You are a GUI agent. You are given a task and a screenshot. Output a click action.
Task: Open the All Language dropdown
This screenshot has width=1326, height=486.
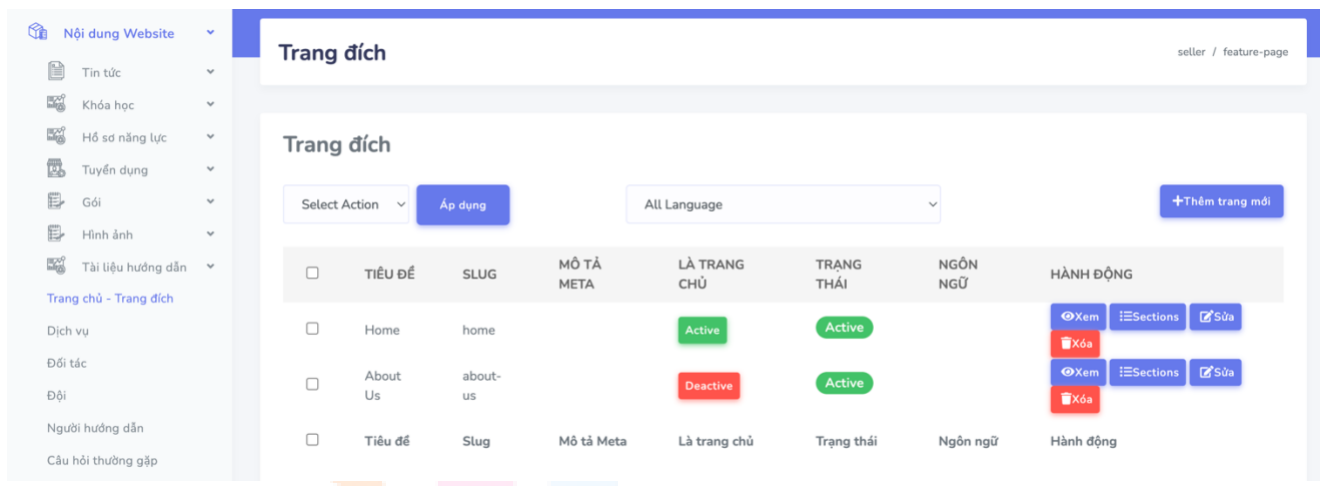pos(783,204)
